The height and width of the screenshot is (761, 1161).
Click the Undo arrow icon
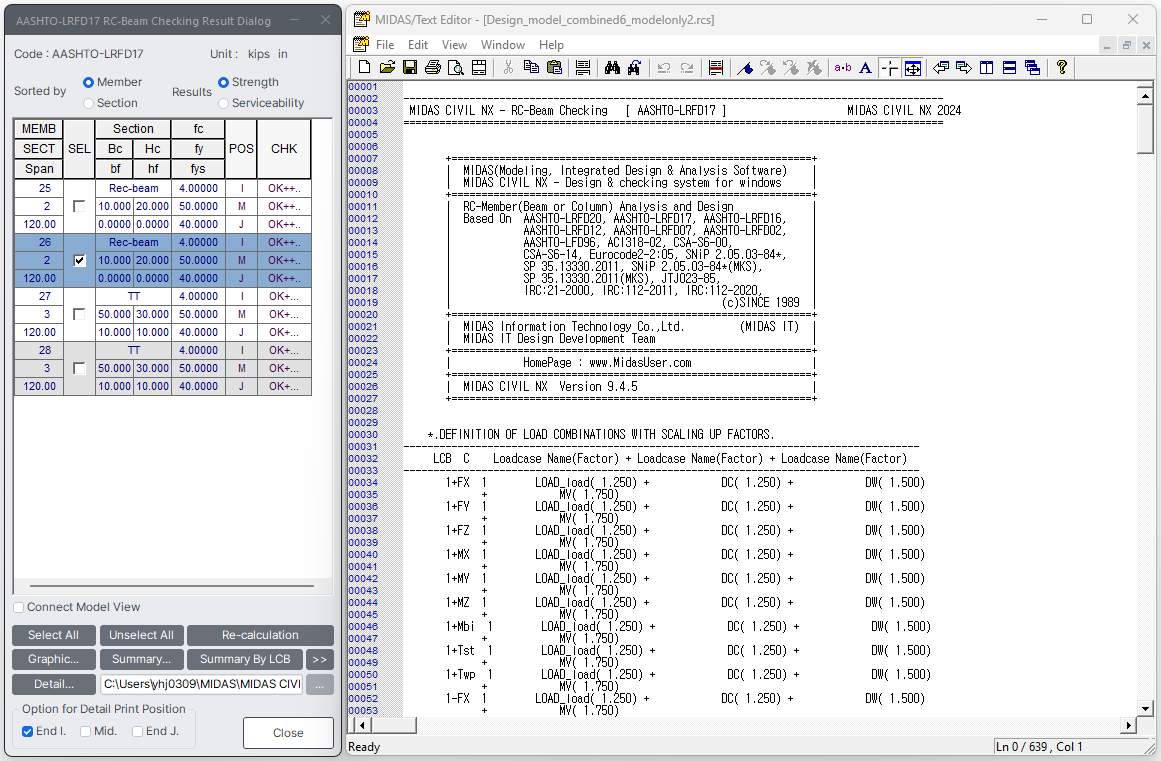pos(663,67)
